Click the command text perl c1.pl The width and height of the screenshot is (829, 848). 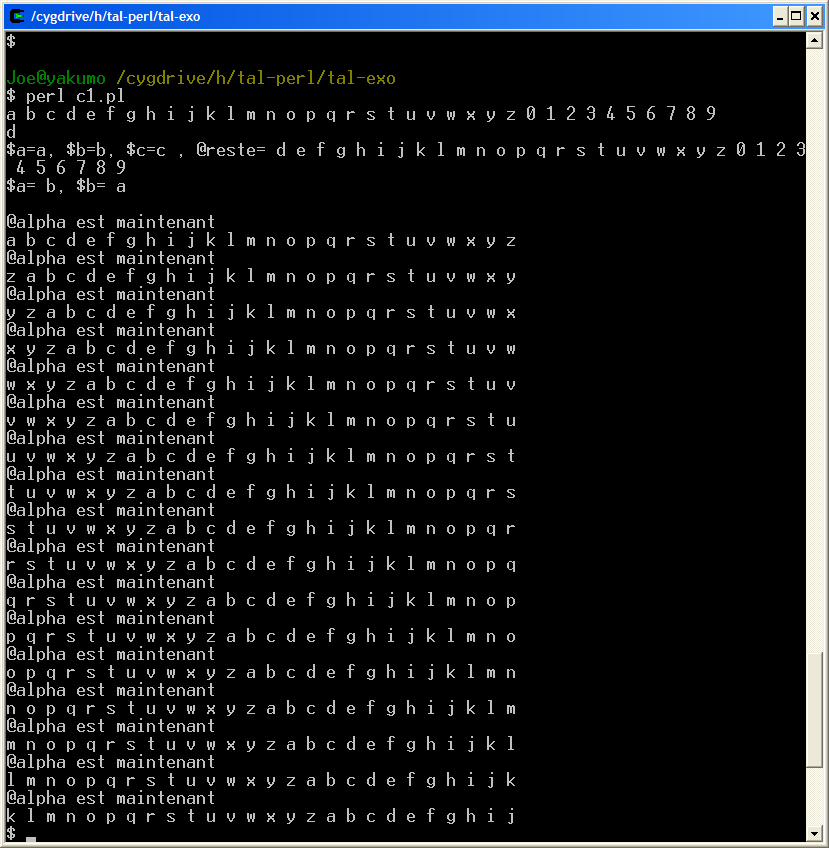(75, 96)
